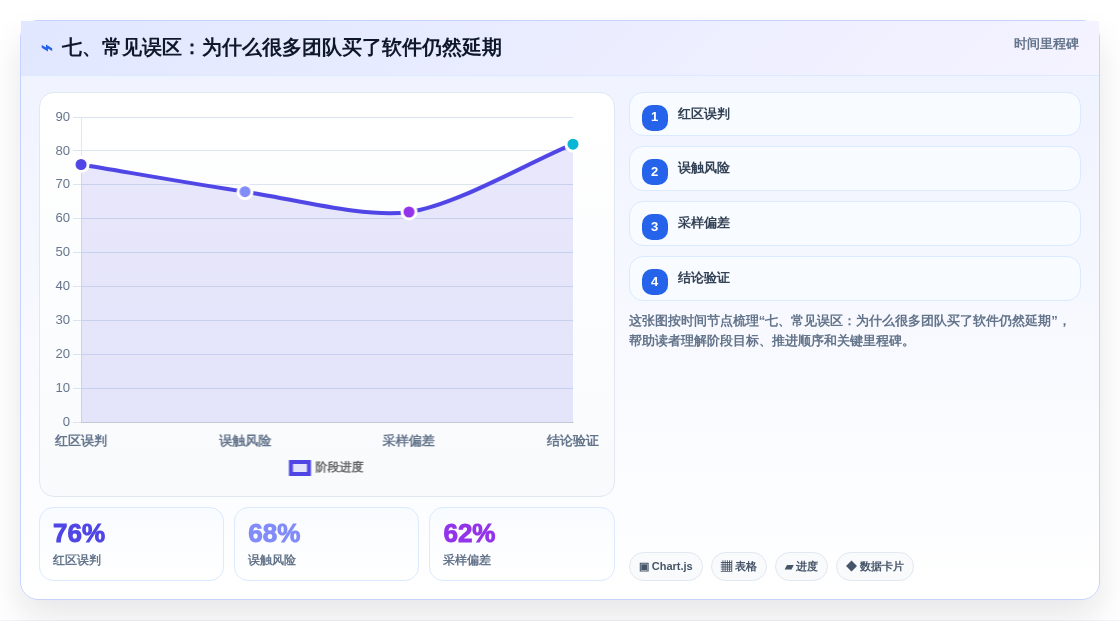Click the y-axis value 90
The height and width of the screenshot is (621, 1120).
tap(63, 117)
